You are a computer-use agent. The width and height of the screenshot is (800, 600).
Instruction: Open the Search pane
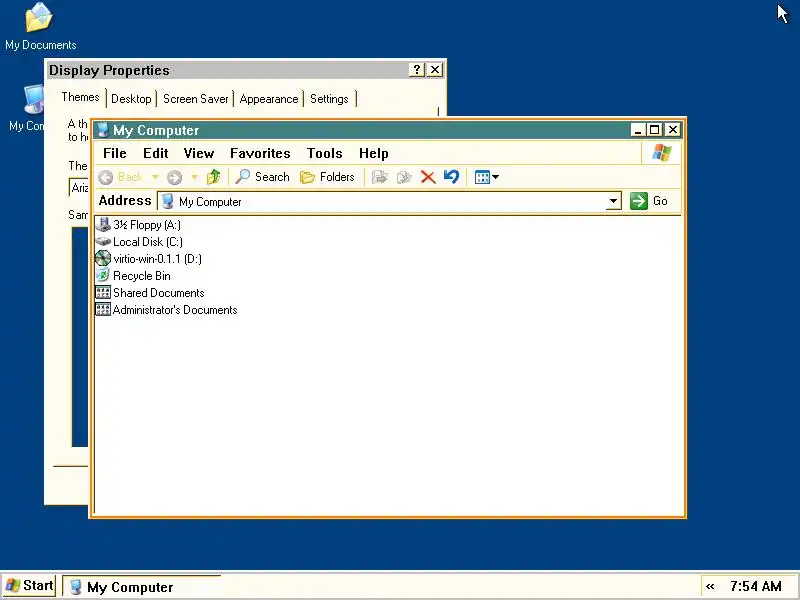262,177
